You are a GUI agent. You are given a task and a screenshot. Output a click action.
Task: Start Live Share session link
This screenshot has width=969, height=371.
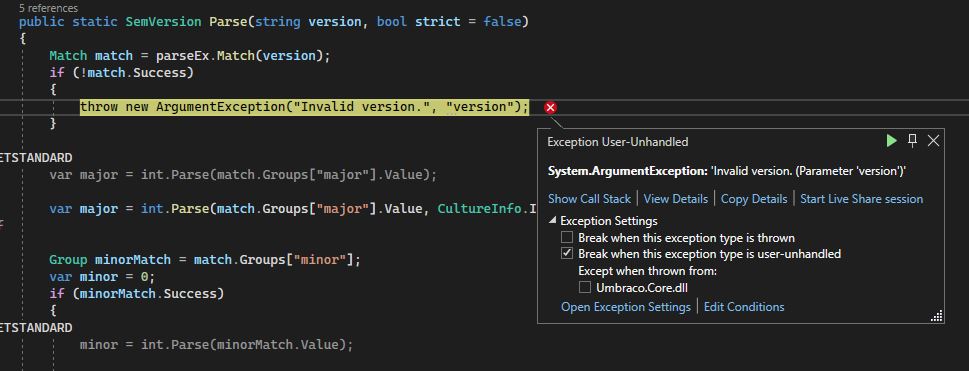point(861,199)
